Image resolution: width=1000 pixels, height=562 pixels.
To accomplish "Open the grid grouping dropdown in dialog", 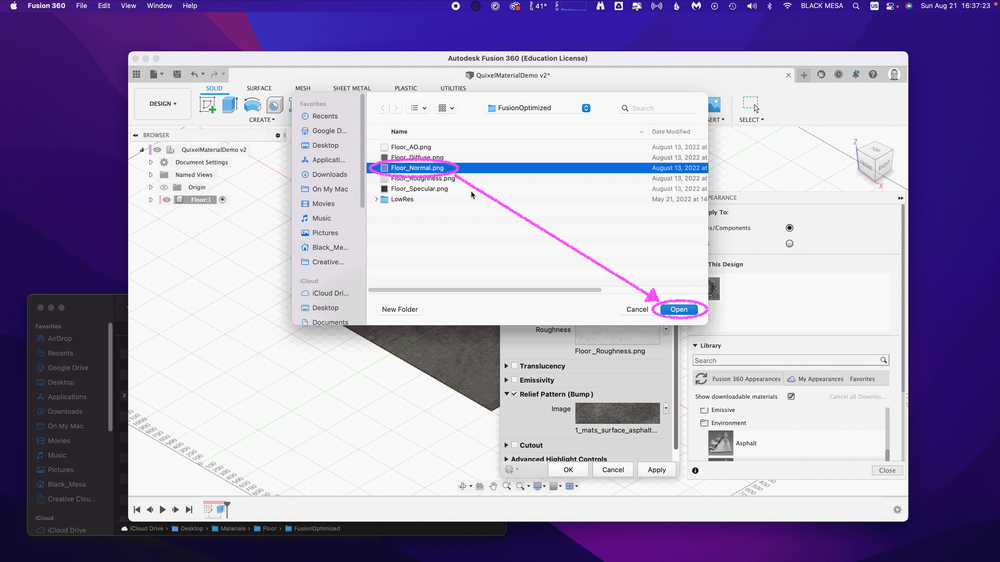I will pos(446,108).
